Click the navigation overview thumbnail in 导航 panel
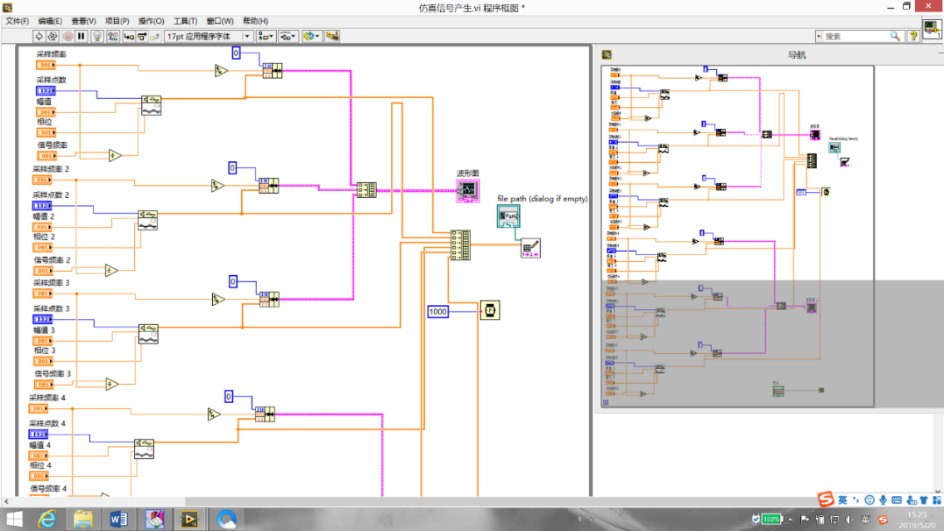This screenshot has height=531, width=944. tap(737, 235)
